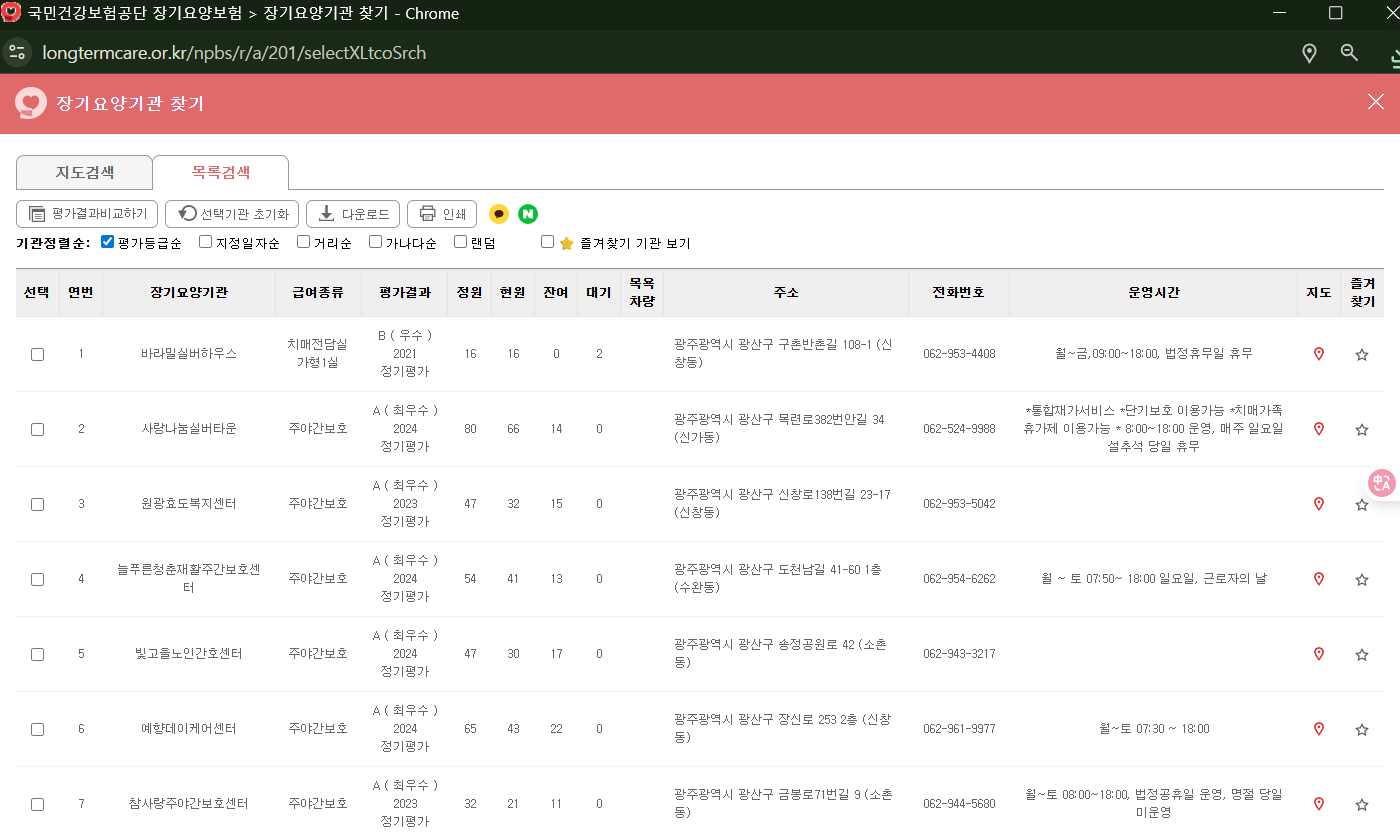Add 사랑나눔실버타운 to favorites with star
This screenshot has height=835, width=1400.
[x=1361, y=429]
